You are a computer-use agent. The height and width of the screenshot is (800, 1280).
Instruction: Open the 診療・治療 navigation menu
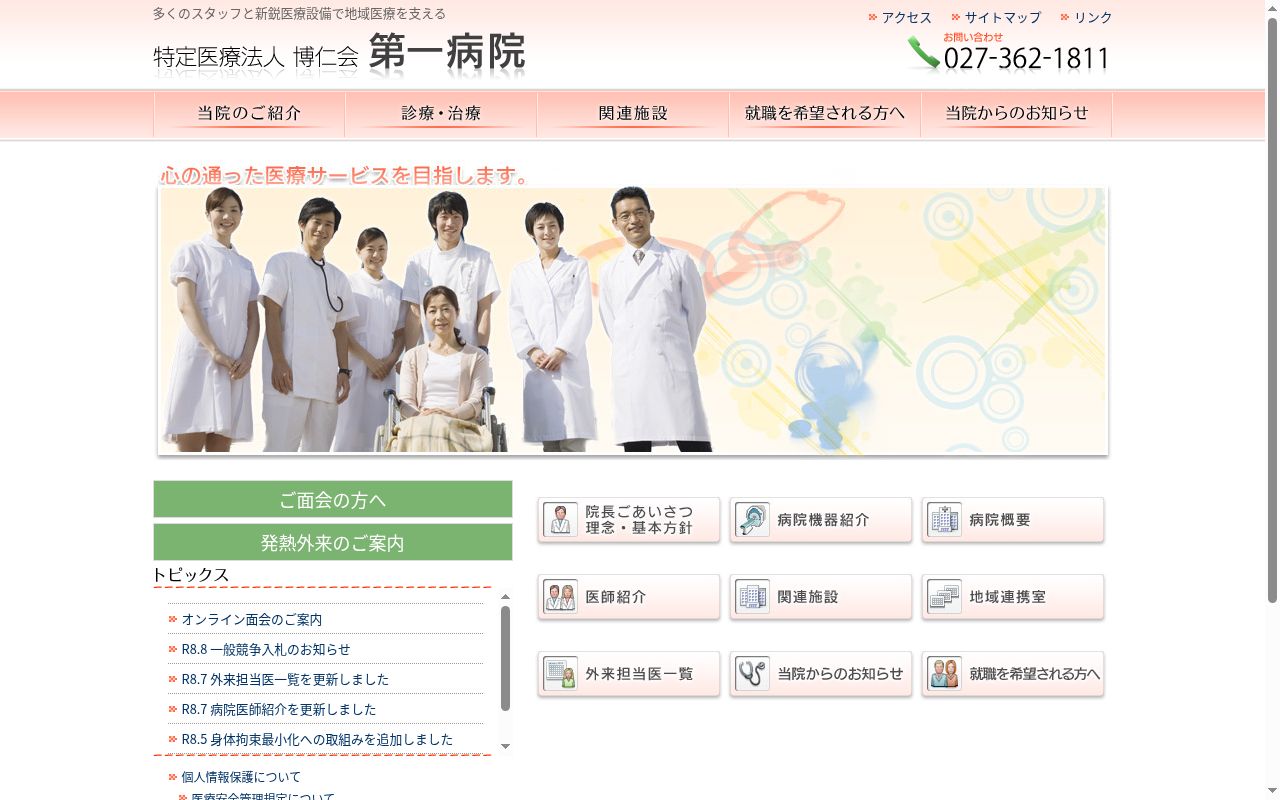pos(441,114)
